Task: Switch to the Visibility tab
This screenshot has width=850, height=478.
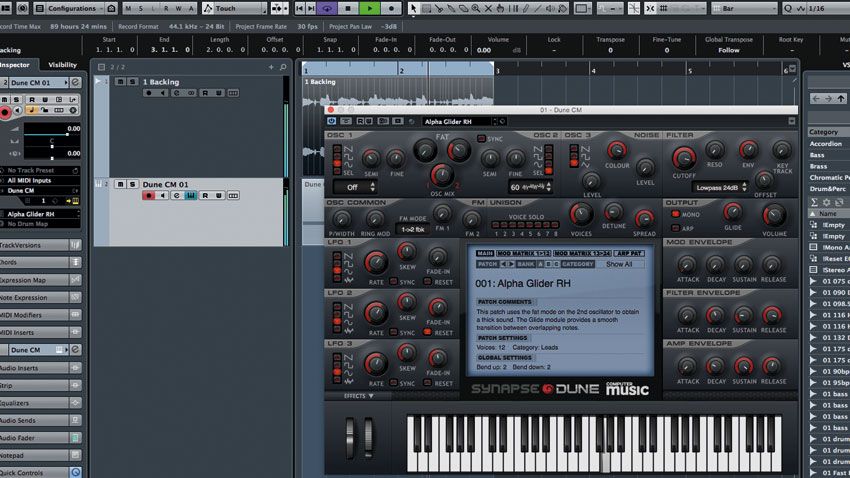Action: pyautogui.click(x=62, y=65)
